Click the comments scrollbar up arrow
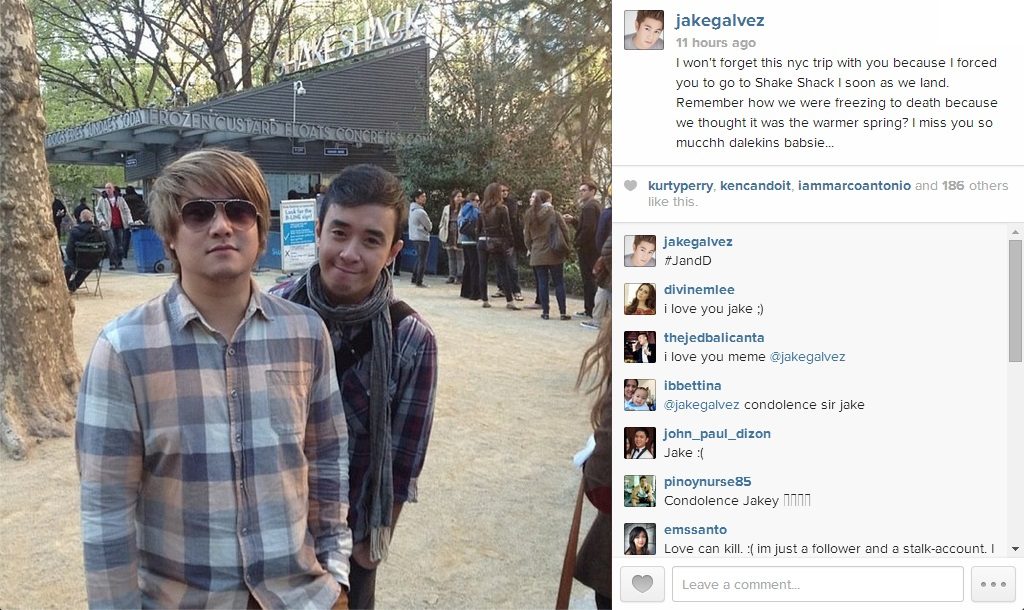Screen dimensions: 1024x610 pyautogui.click(x=1015, y=232)
